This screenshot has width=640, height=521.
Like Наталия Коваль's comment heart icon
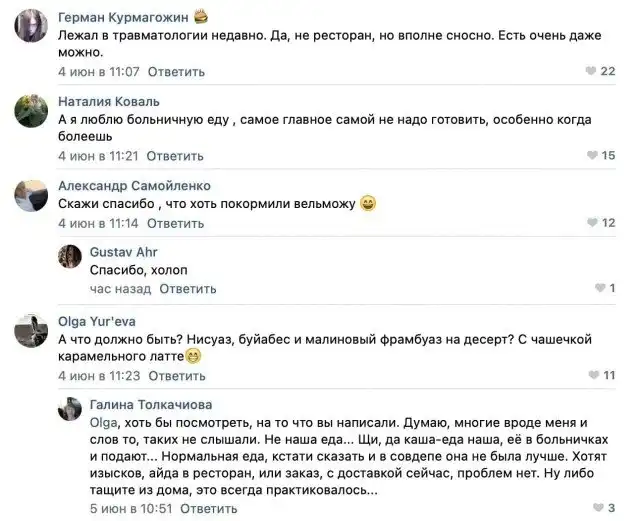[591, 155]
